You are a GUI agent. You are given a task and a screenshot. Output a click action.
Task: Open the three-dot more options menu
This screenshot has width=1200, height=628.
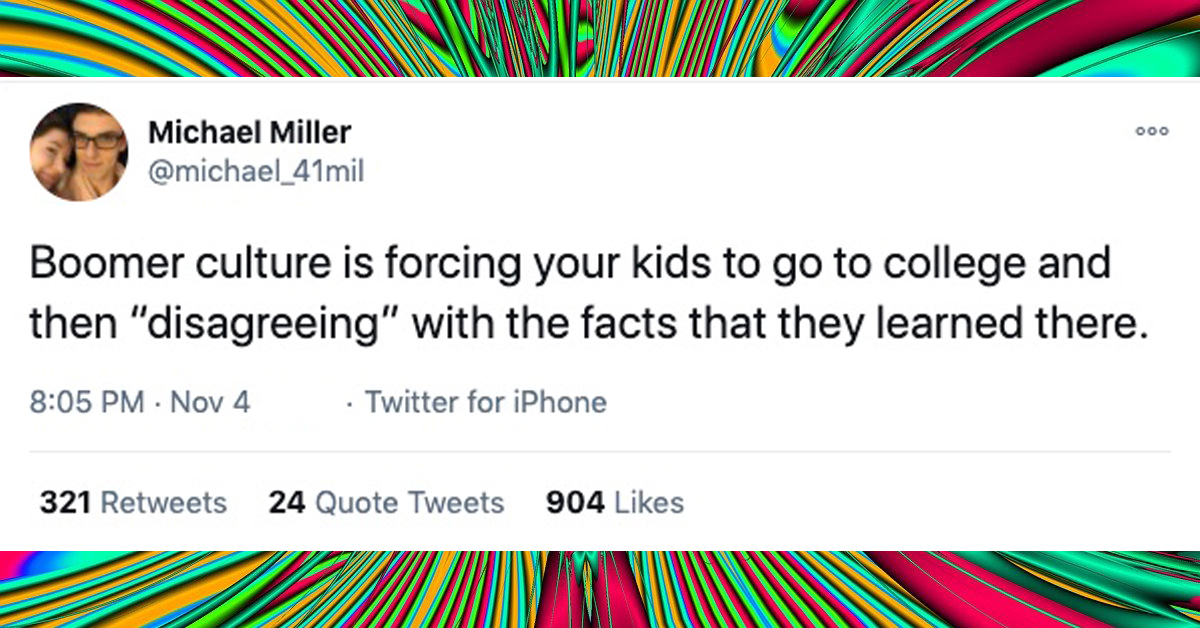(x=1151, y=132)
